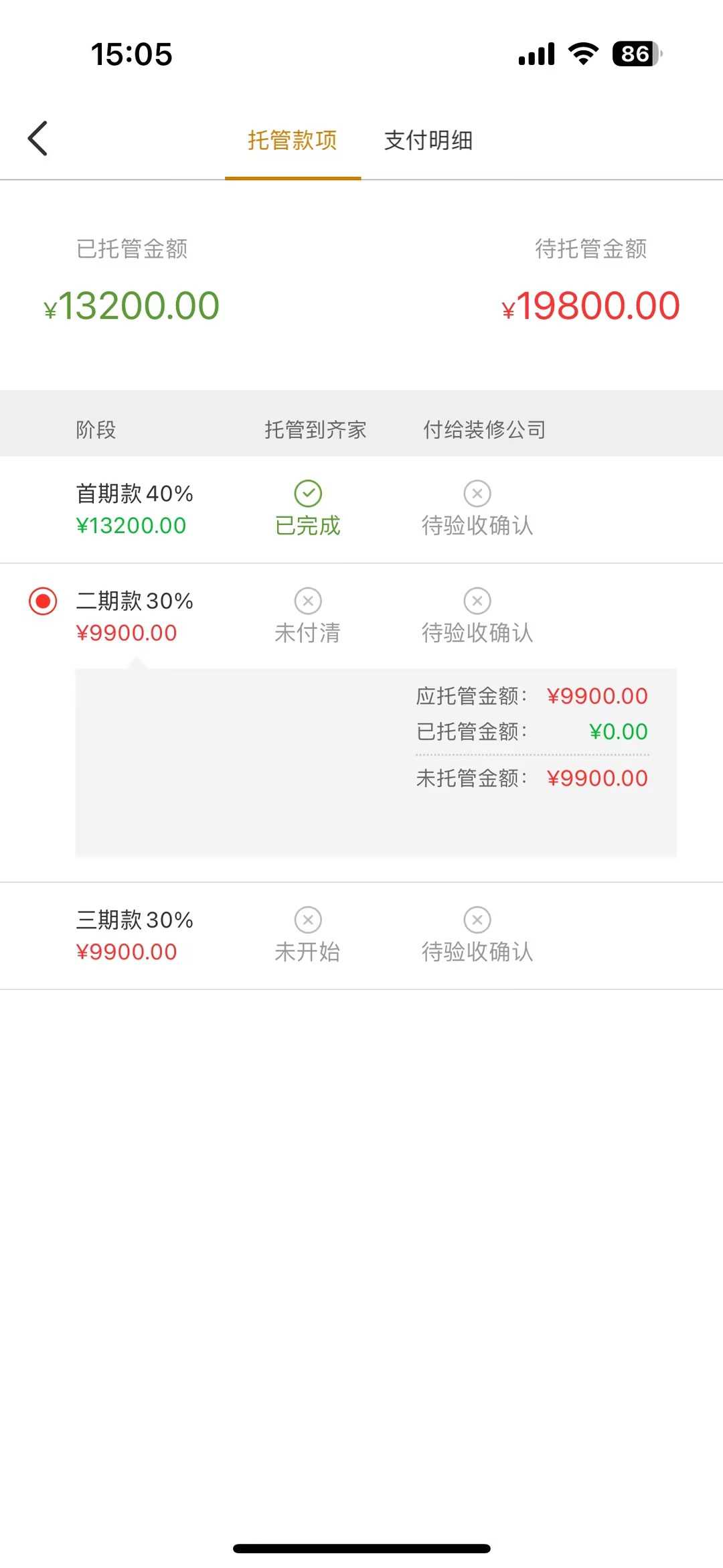Tap first payment pending-acceptance X icon

(477, 494)
